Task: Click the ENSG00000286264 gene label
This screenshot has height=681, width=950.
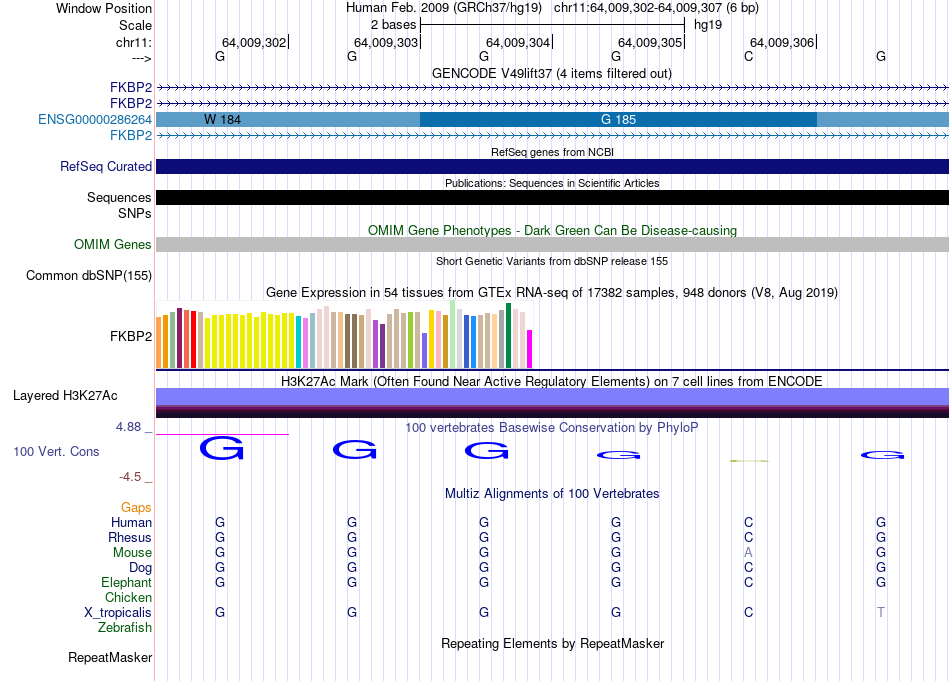Action: pyautogui.click(x=95, y=119)
